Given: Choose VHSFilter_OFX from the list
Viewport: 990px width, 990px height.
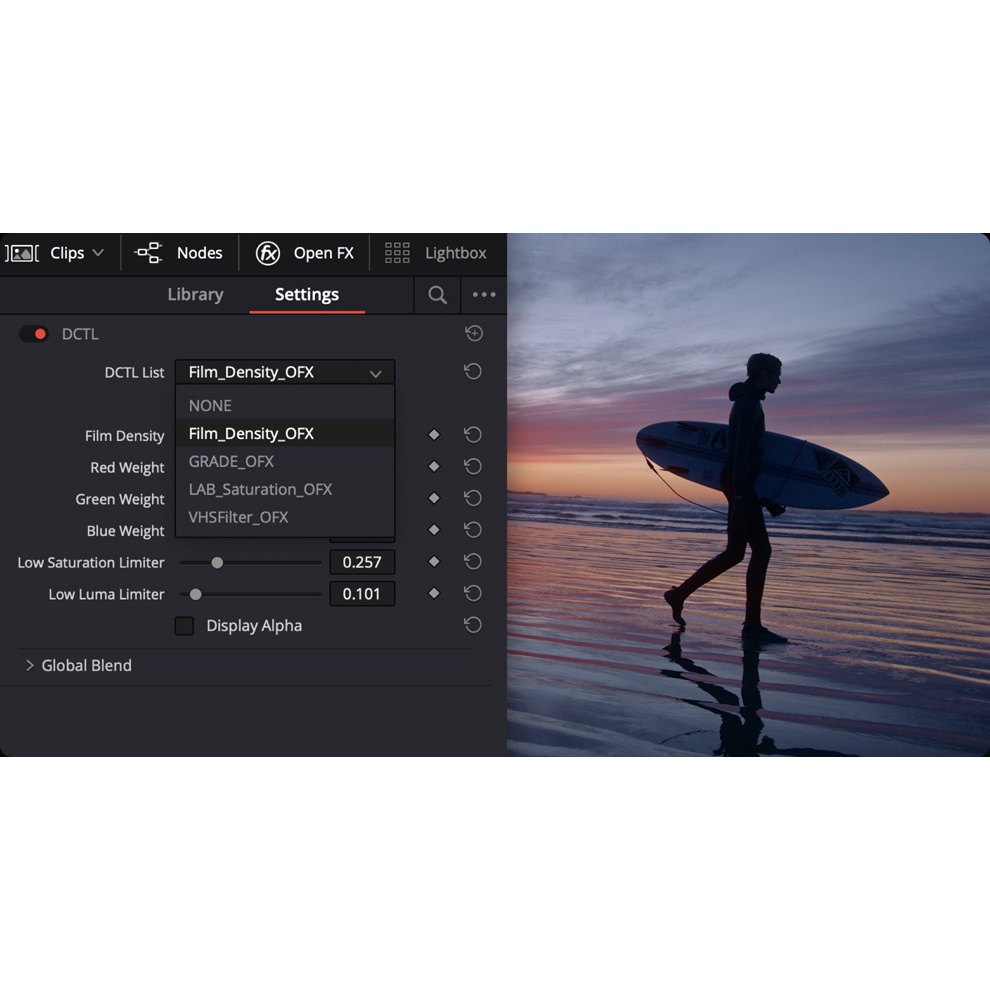Looking at the screenshot, I should [239, 517].
